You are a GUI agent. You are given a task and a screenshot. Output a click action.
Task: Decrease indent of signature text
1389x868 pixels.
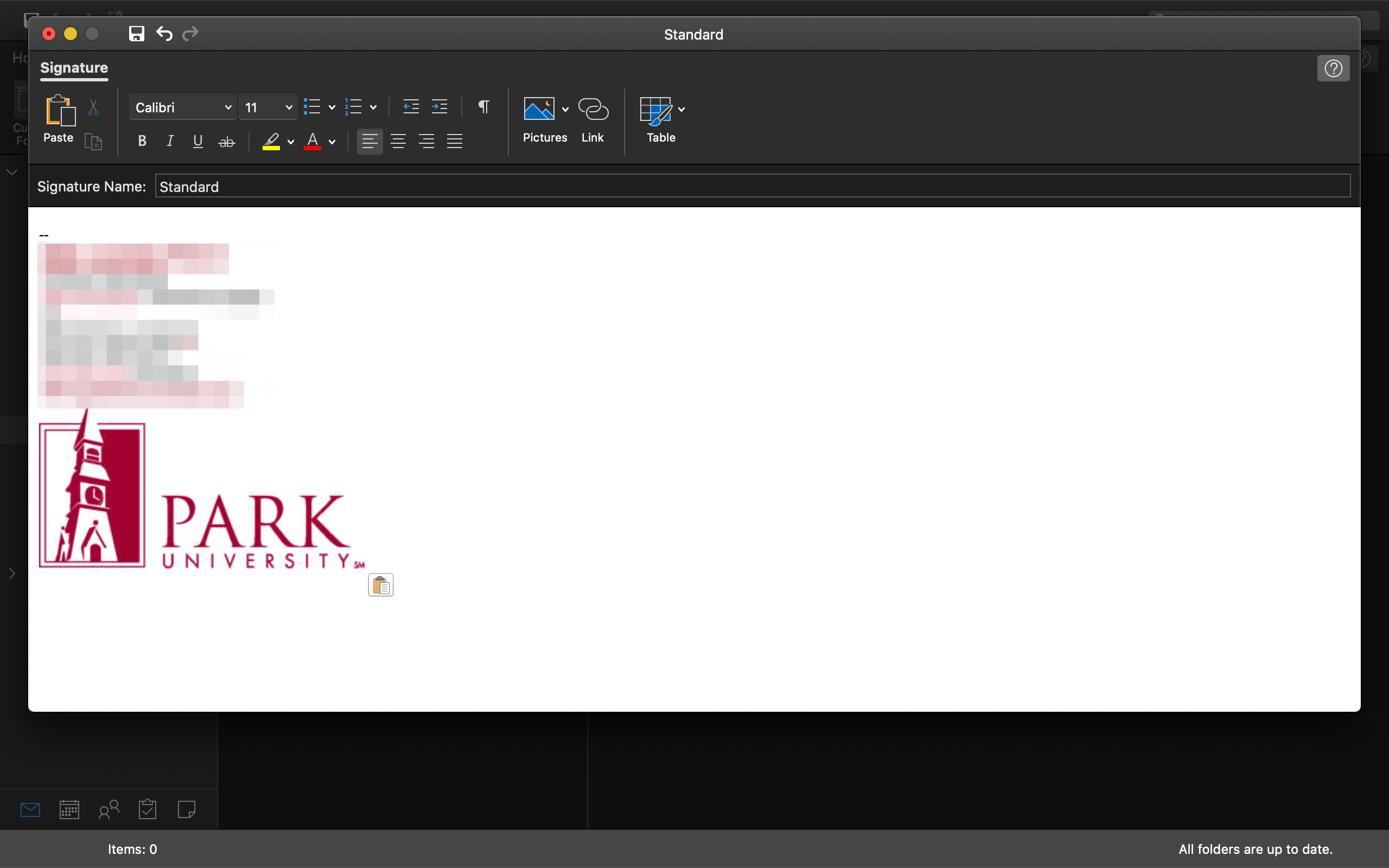pyautogui.click(x=411, y=107)
